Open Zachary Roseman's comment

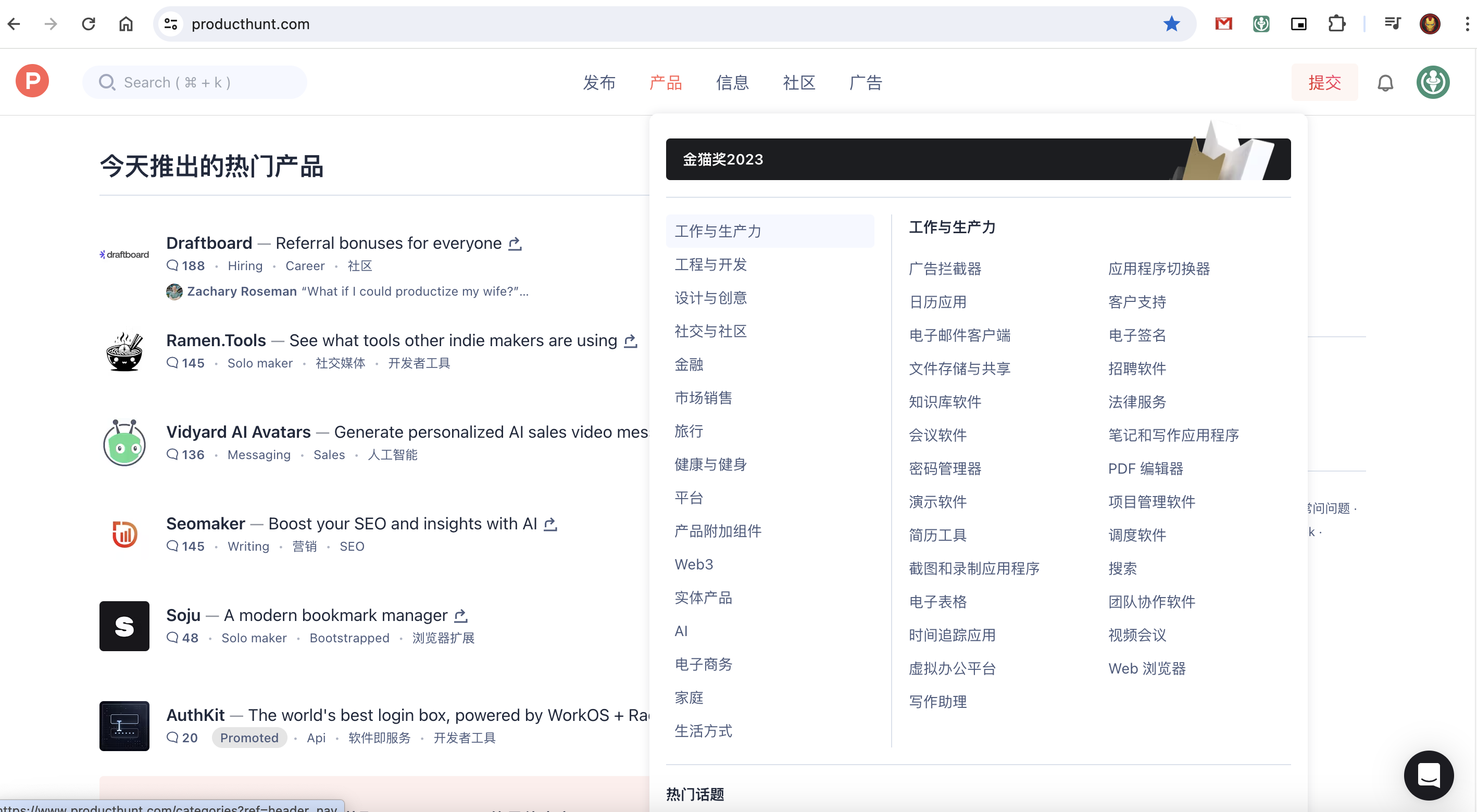(x=347, y=291)
